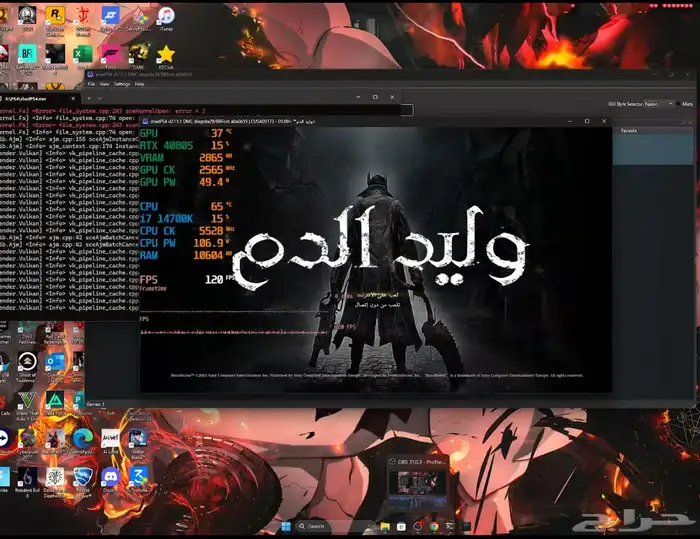Screen dimensions: 700x539
Task: Launch Ghost of Tsushima desktop shortcut
Action: pos(27,362)
